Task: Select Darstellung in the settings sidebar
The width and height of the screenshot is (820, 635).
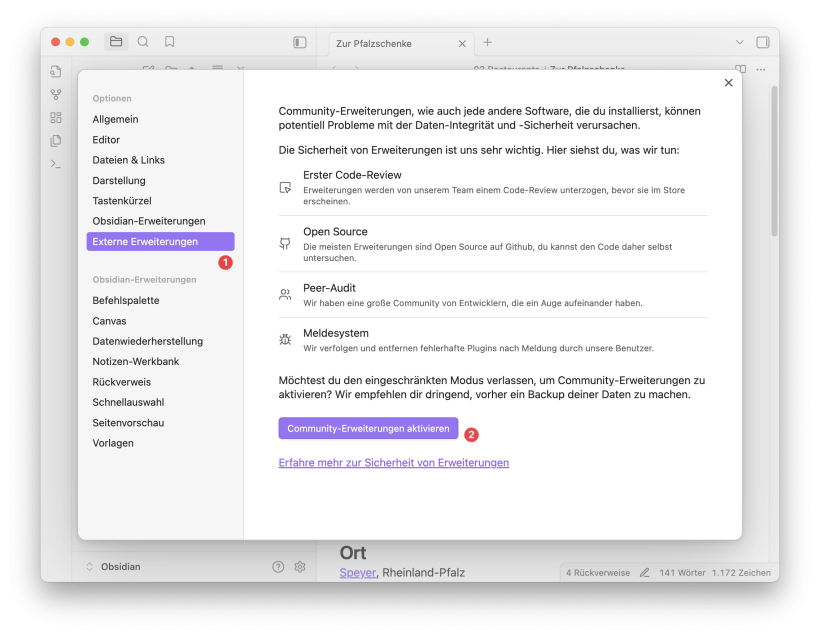Action: tap(119, 180)
